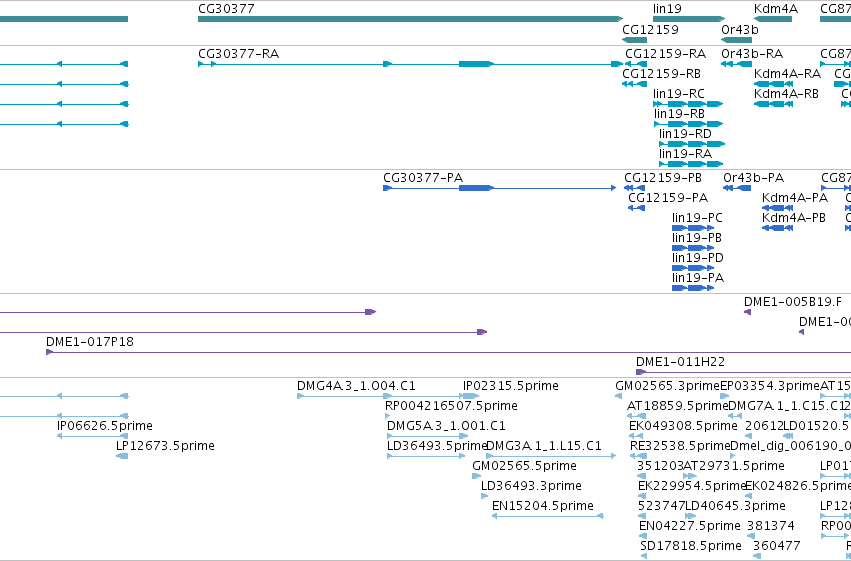The image size is (851, 561).
Task: Click the SD17818.5prime EST
Action: (644, 557)
